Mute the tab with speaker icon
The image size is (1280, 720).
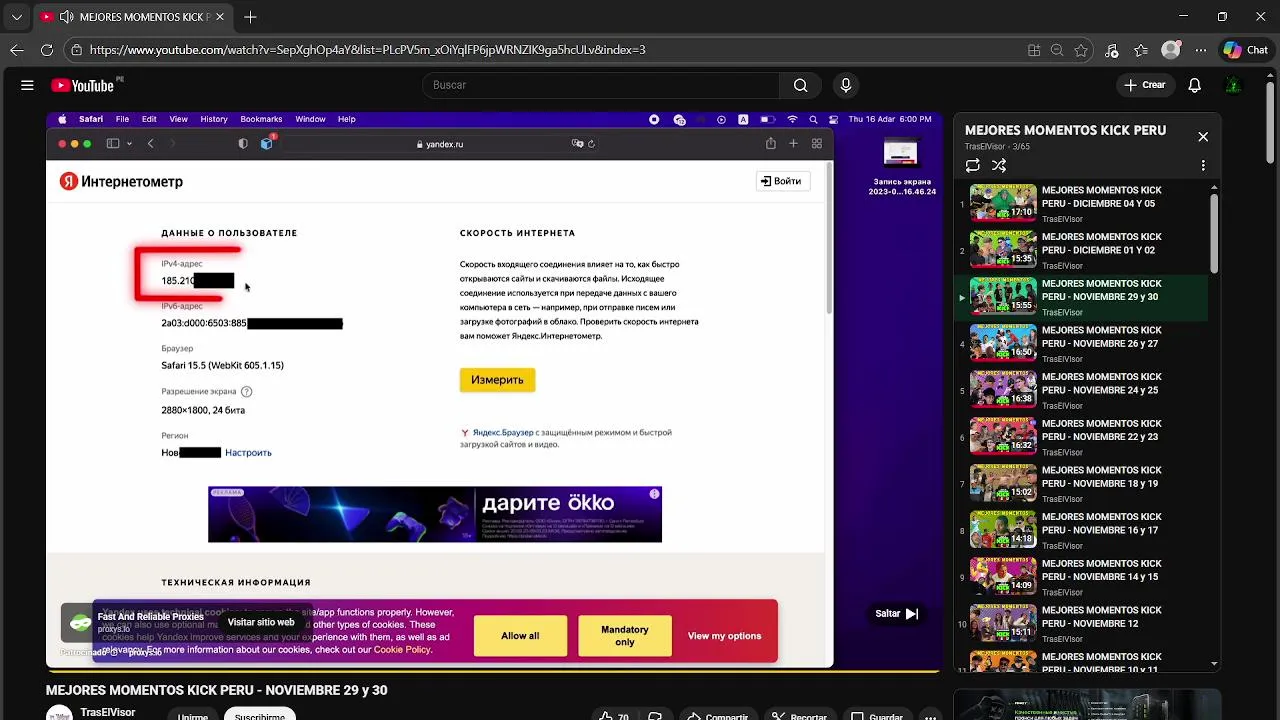click(66, 17)
